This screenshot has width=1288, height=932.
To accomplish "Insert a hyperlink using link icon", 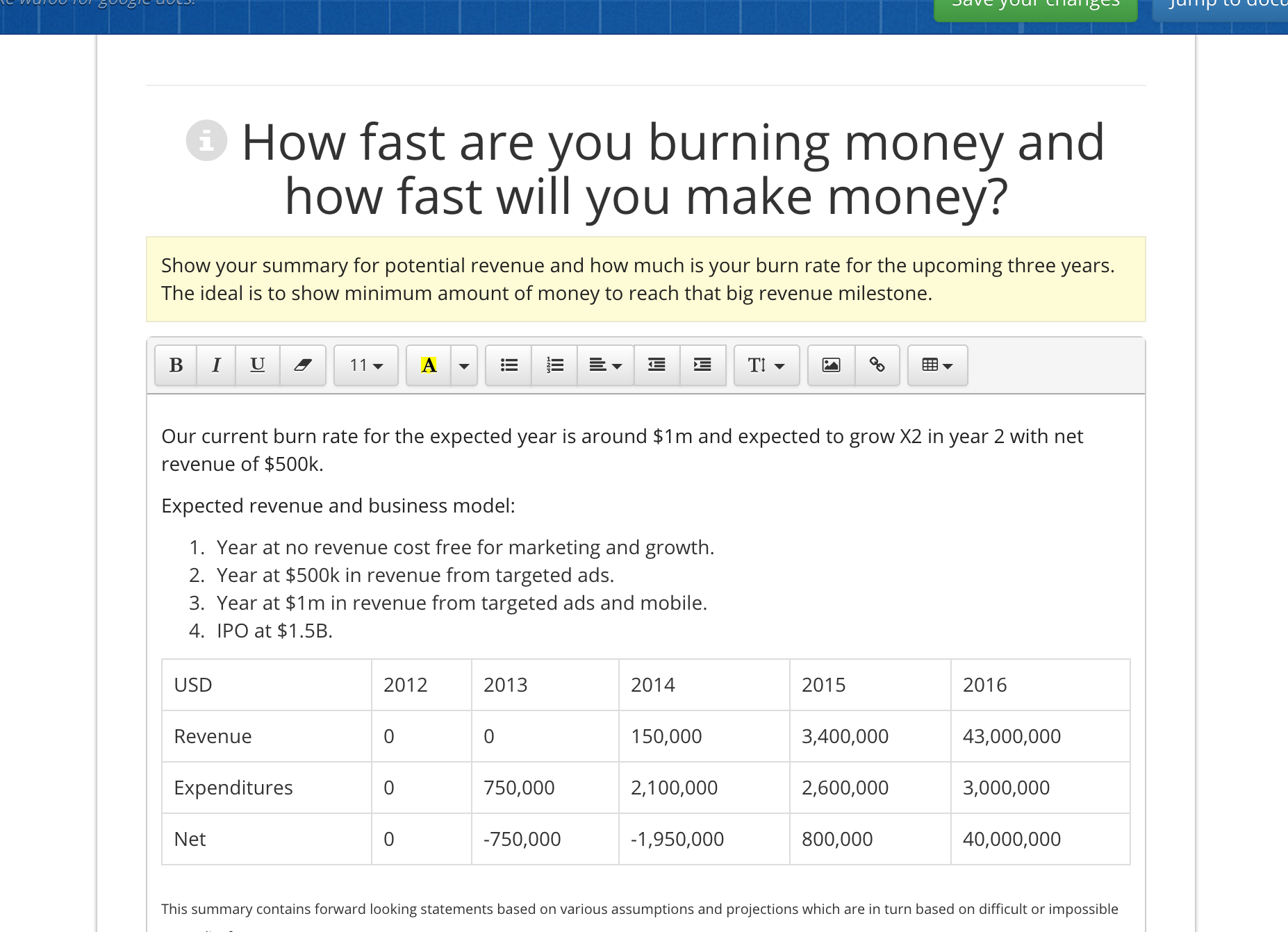I will 877,365.
